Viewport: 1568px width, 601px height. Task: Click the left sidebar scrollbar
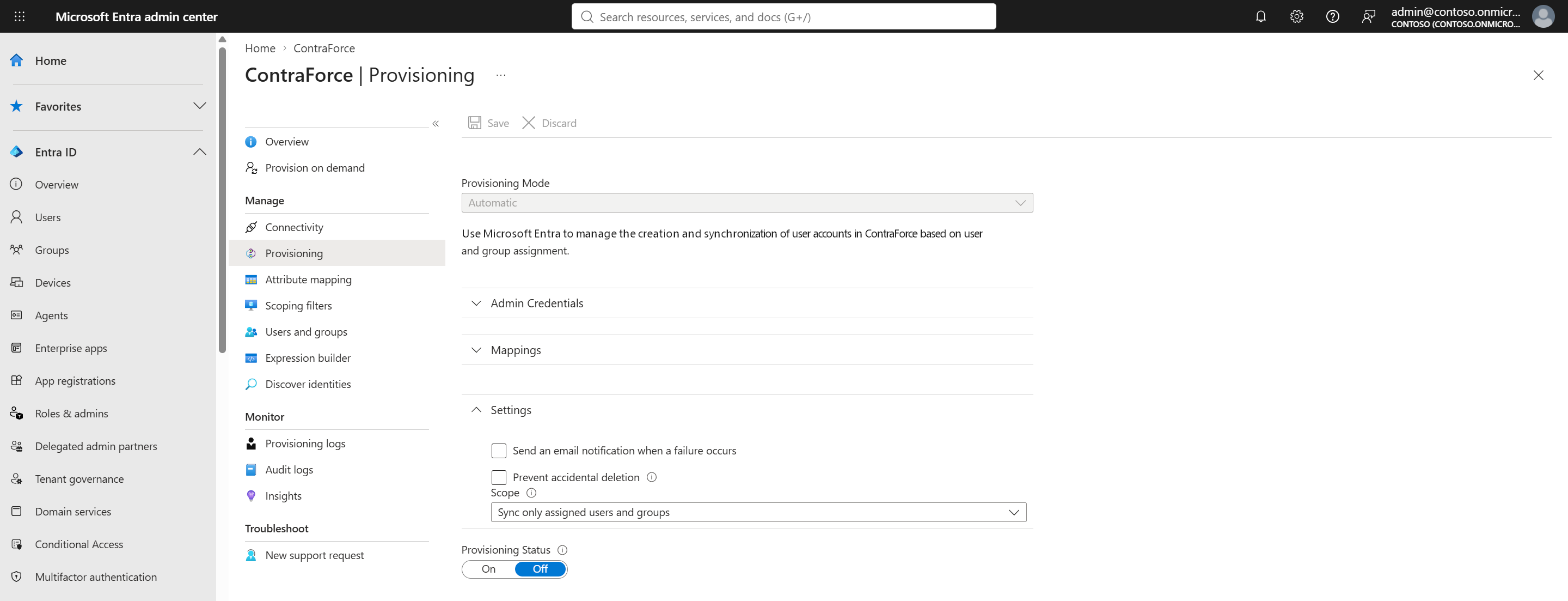coord(222,198)
